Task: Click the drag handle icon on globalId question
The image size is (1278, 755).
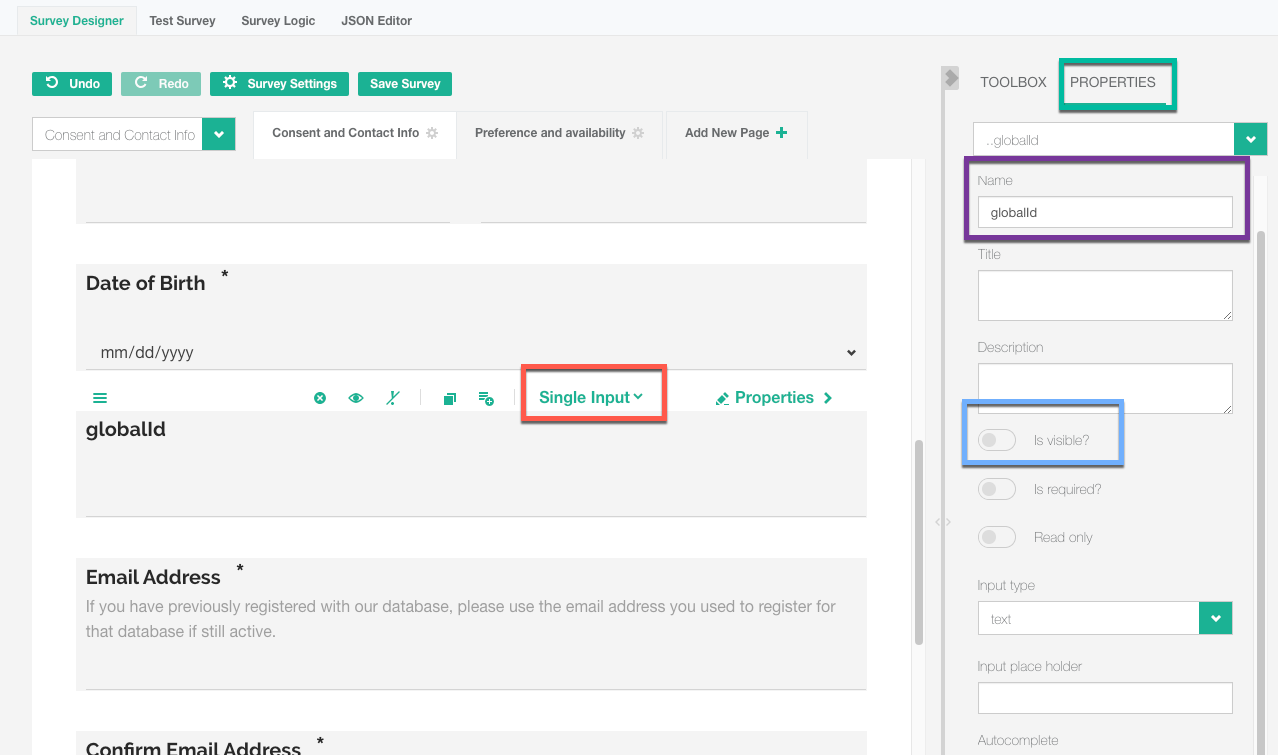Action: click(x=100, y=398)
